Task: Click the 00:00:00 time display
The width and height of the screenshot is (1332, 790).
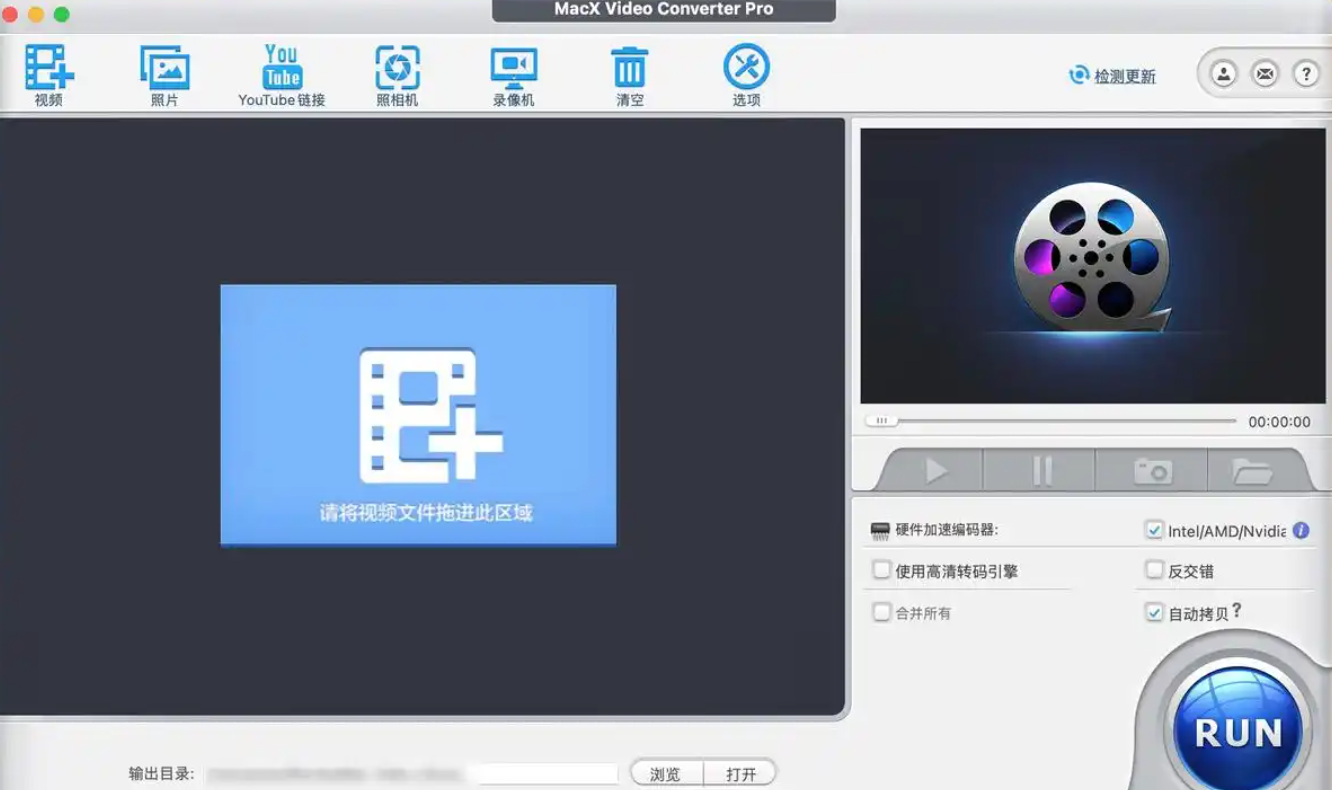Action: (x=1279, y=422)
